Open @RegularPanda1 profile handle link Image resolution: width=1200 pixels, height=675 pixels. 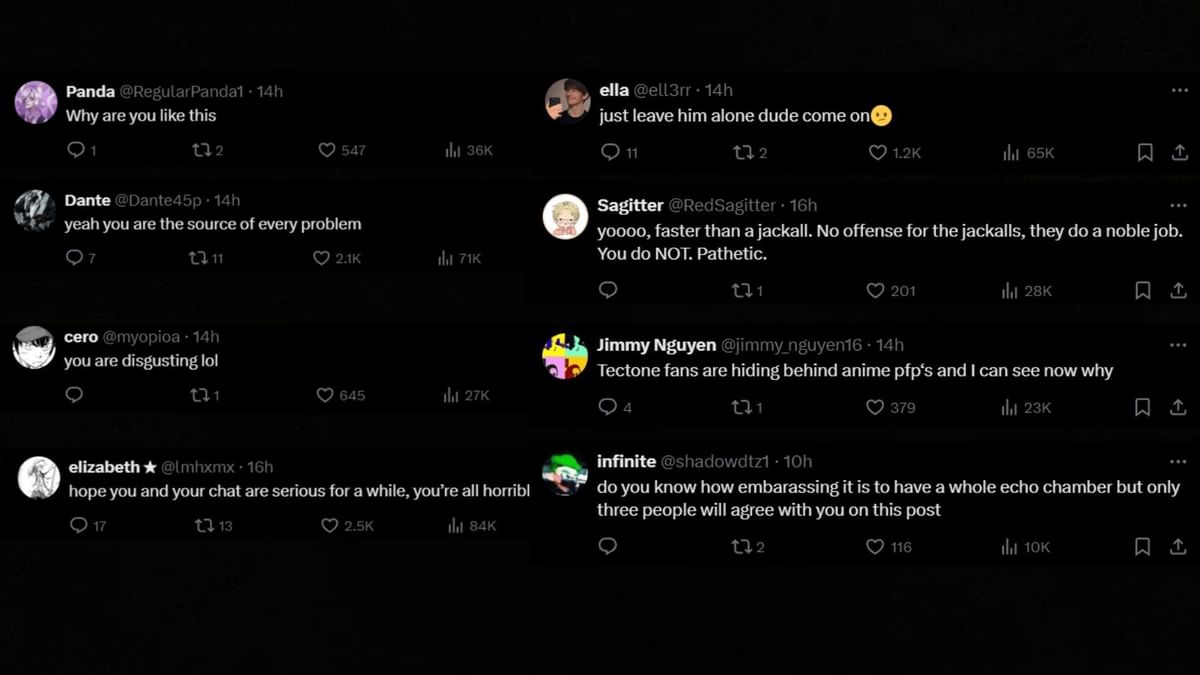(x=181, y=91)
